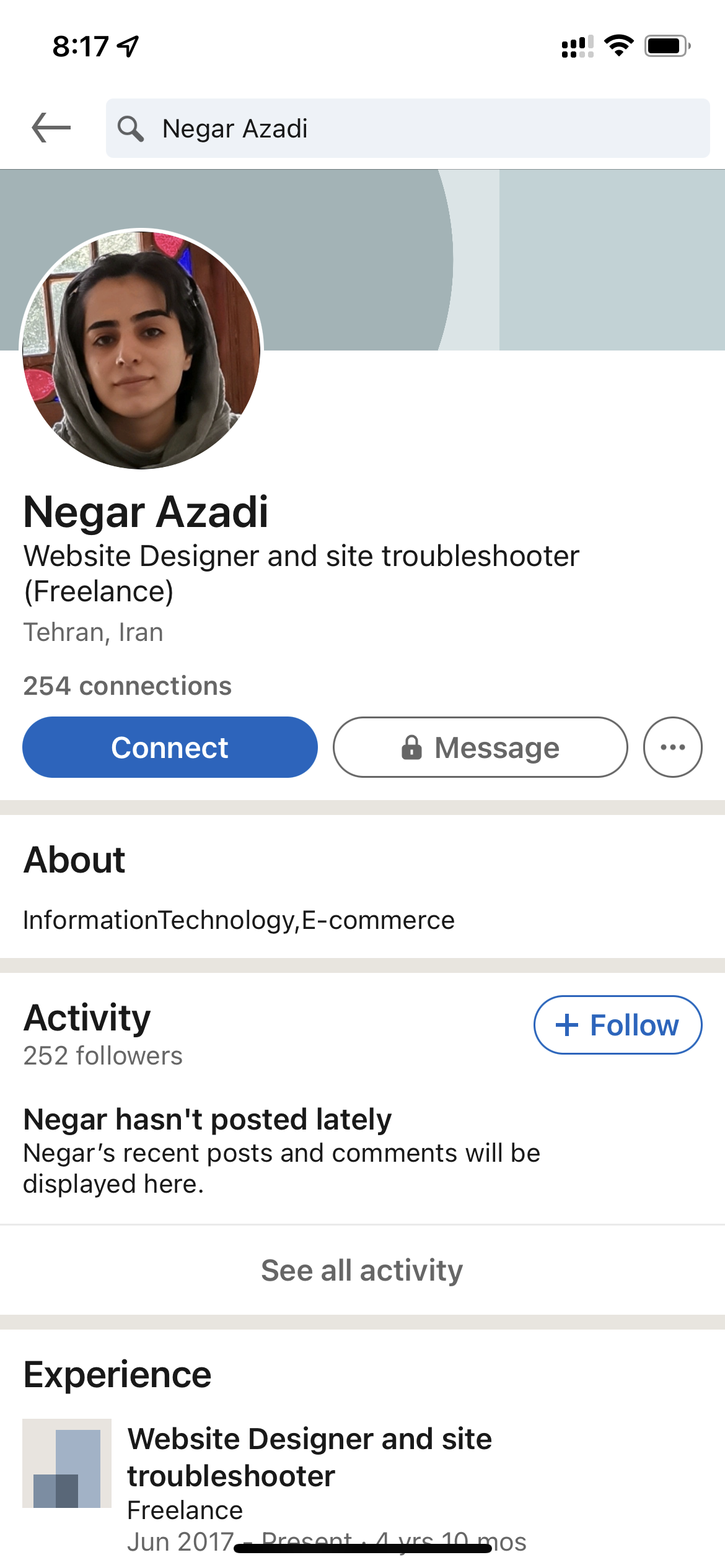
Task: Tap the search magnifier icon
Action: click(x=131, y=129)
